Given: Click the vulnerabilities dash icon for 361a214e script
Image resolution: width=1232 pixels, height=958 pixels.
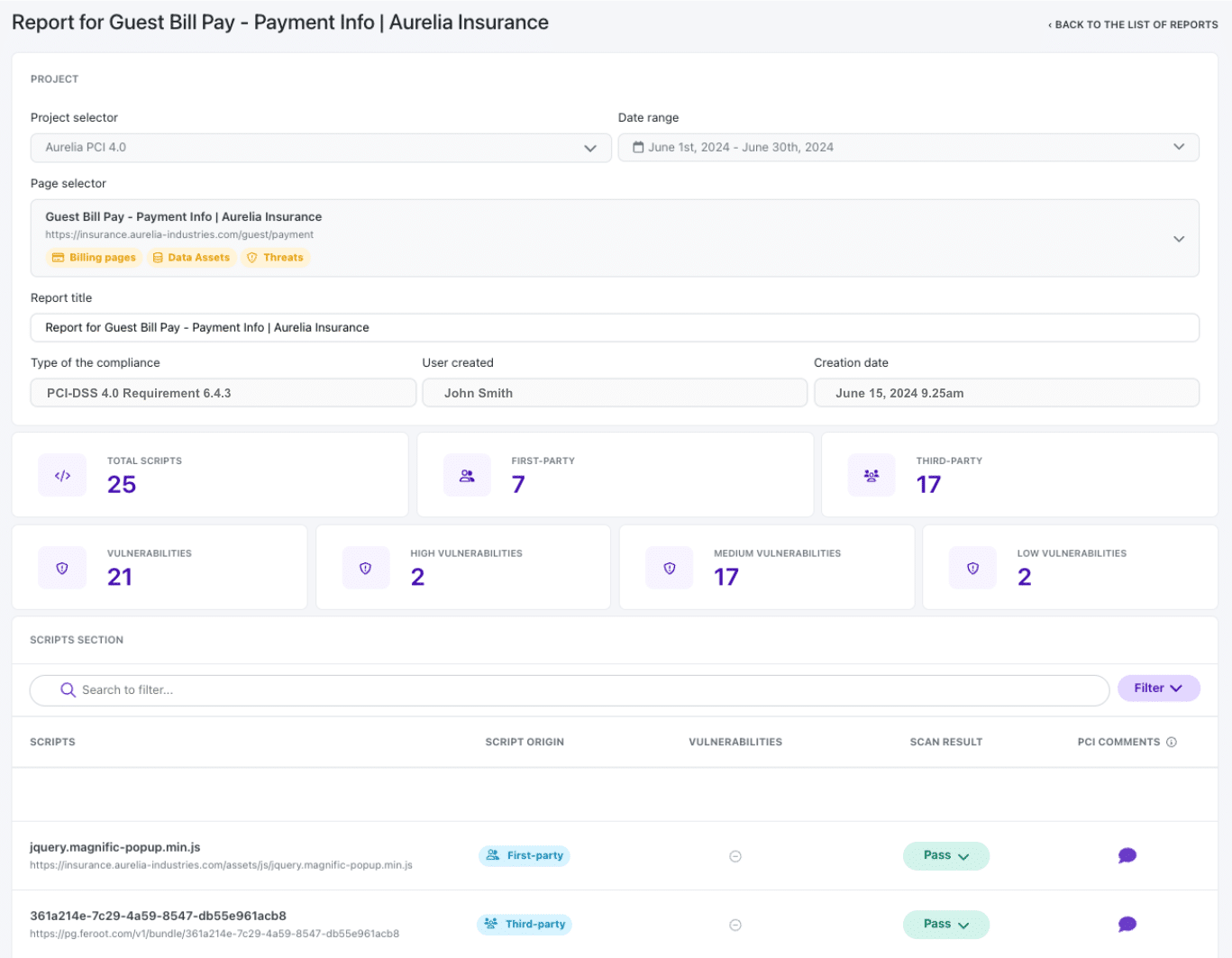Looking at the screenshot, I should click(x=735, y=925).
